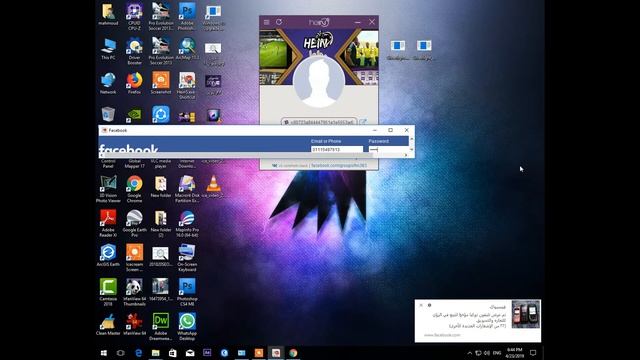Screen dimensions: 640x360
Task: Select the Macrorit Disk Partition icon
Action: coord(187,189)
